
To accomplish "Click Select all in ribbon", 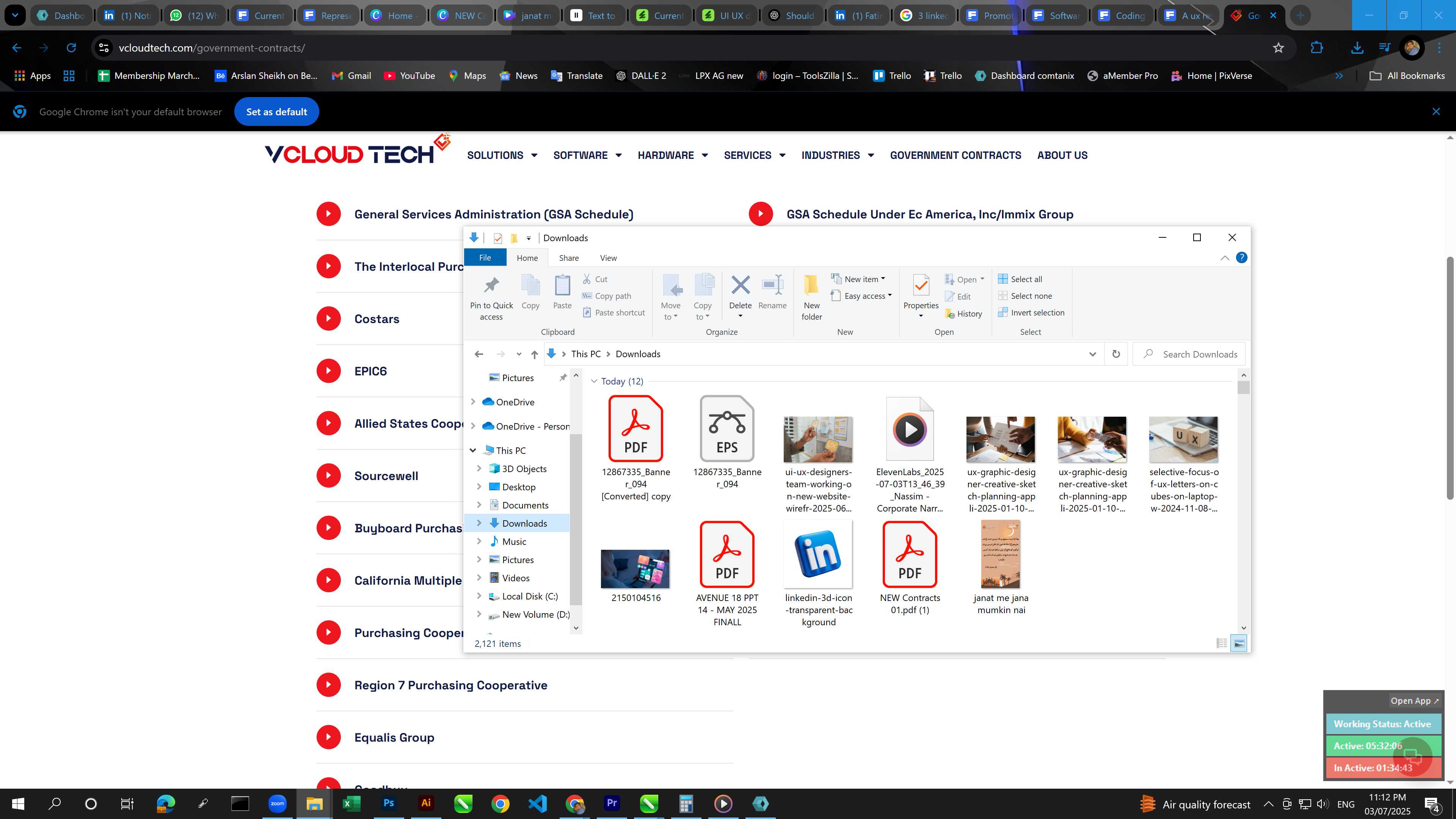I will pos(1020,279).
